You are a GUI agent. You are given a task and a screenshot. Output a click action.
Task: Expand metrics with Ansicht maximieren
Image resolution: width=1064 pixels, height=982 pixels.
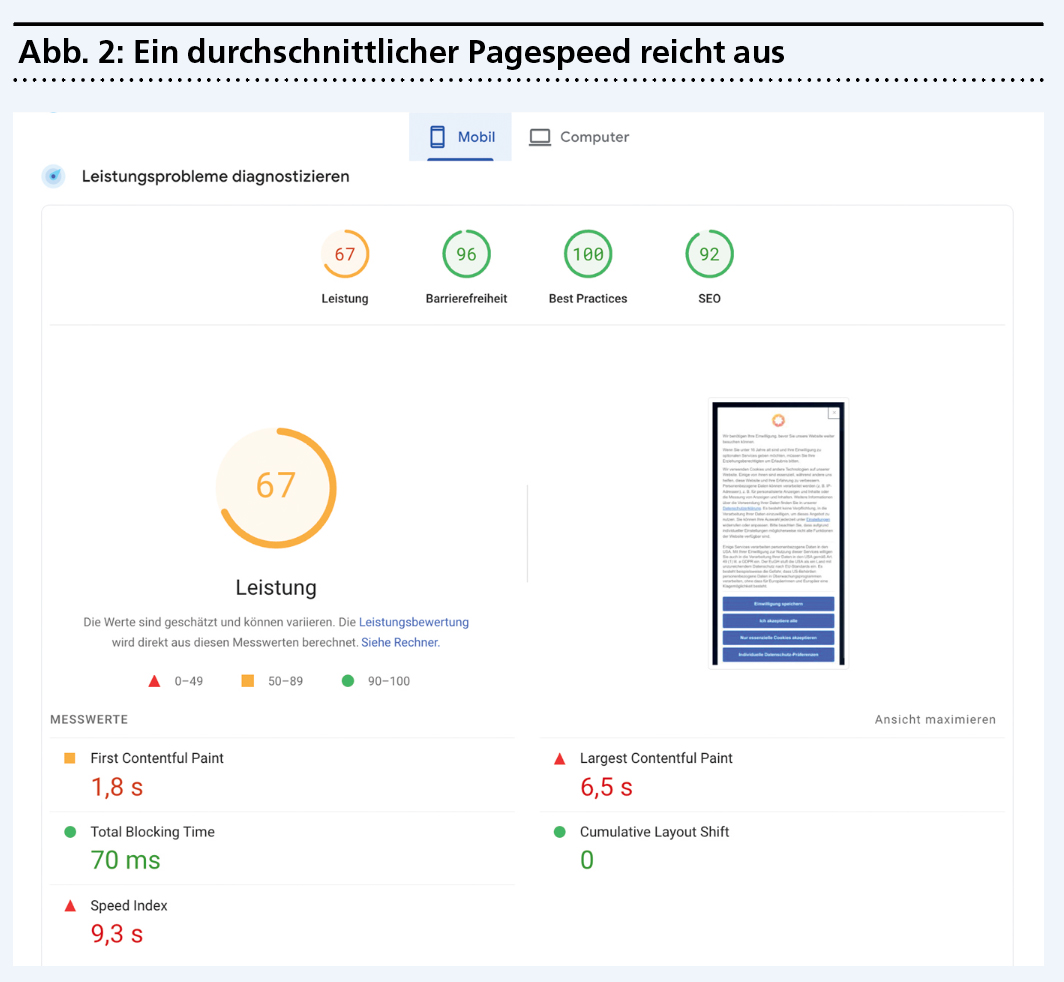click(935, 720)
